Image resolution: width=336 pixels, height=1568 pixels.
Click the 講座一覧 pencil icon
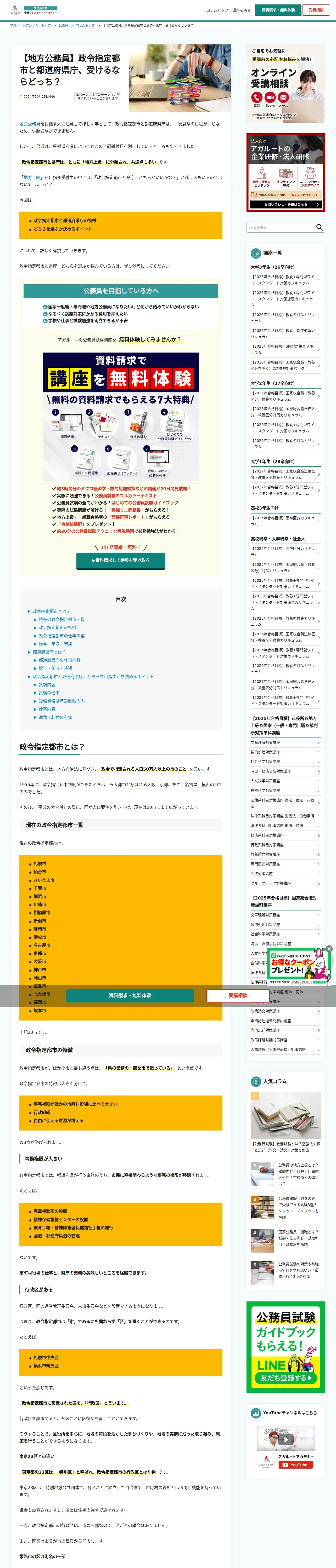(256, 253)
